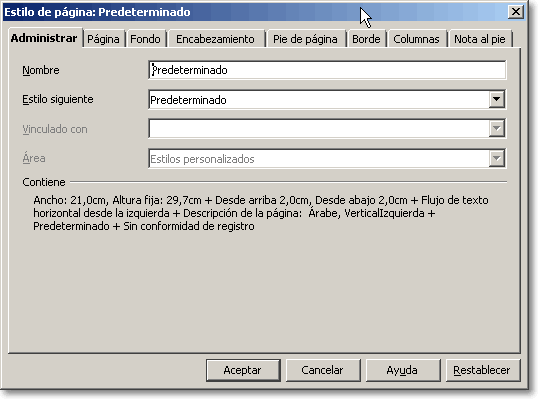The width and height of the screenshot is (538, 399).
Task: Click the Estilo siguiente label
Action: (x=58, y=99)
